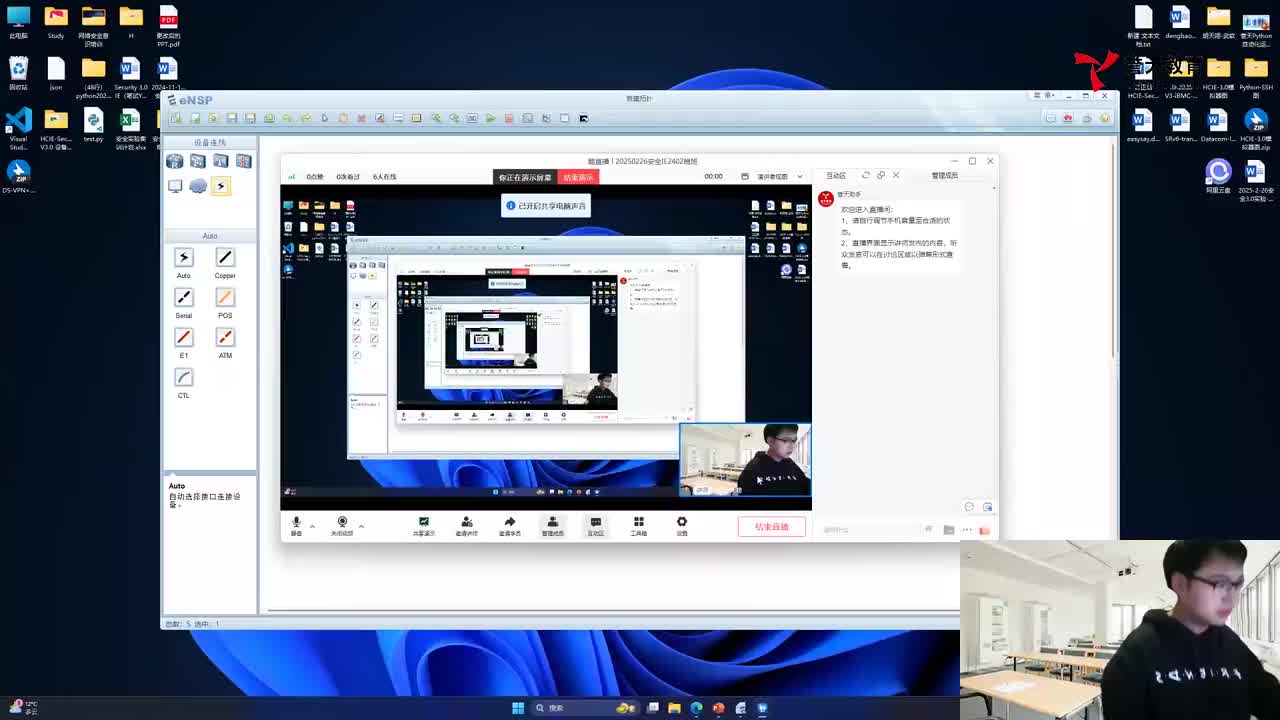The height and width of the screenshot is (720, 1280).
Task: Open the weather widget on taskbar
Action: point(24,708)
